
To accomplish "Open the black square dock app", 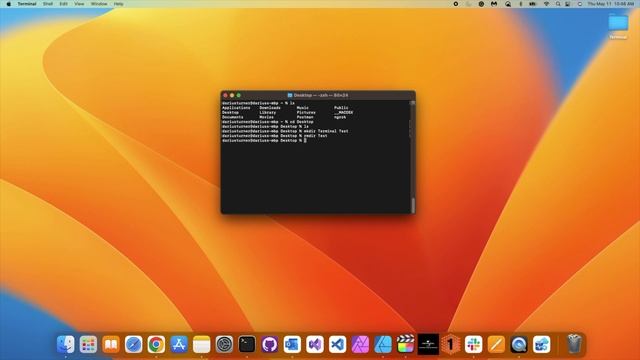I will (428, 344).
